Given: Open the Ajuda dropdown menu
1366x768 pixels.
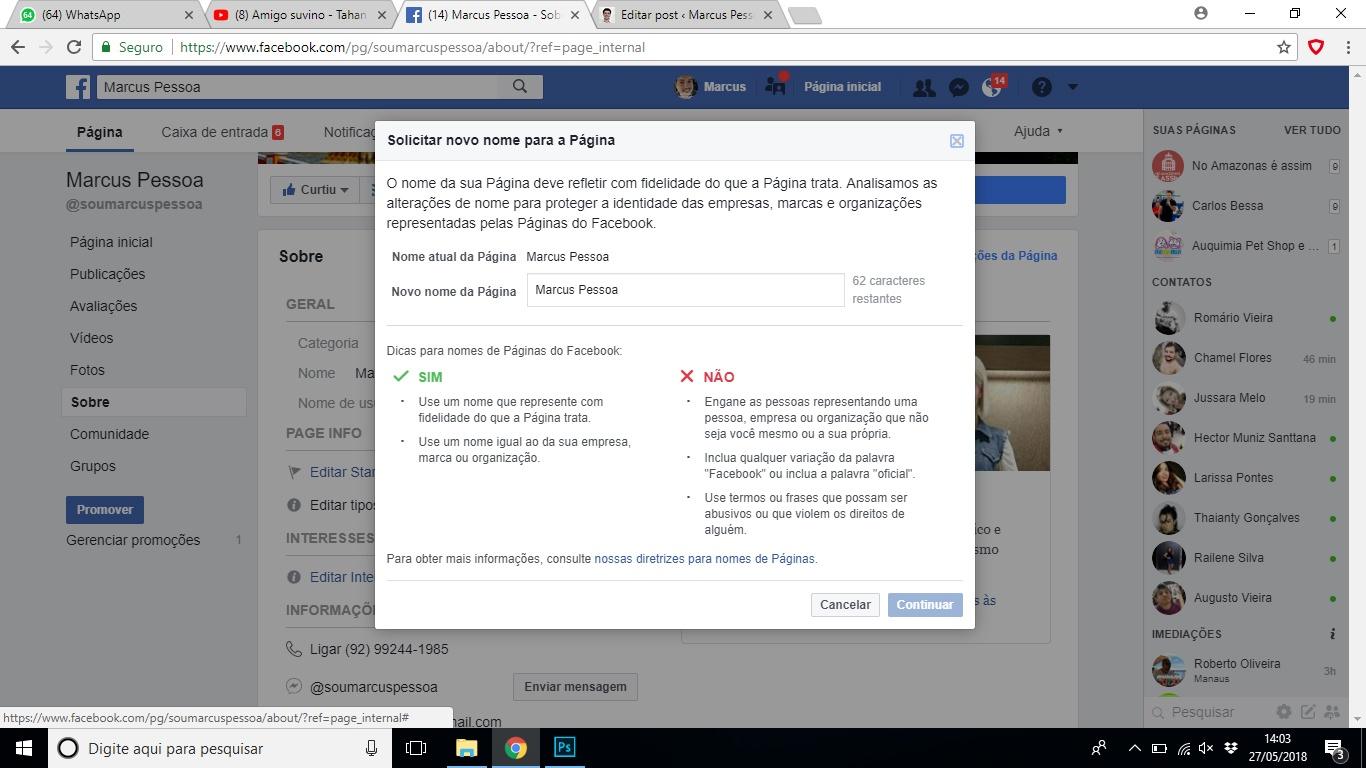Looking at the screenshot, I should pos(1038,131).
